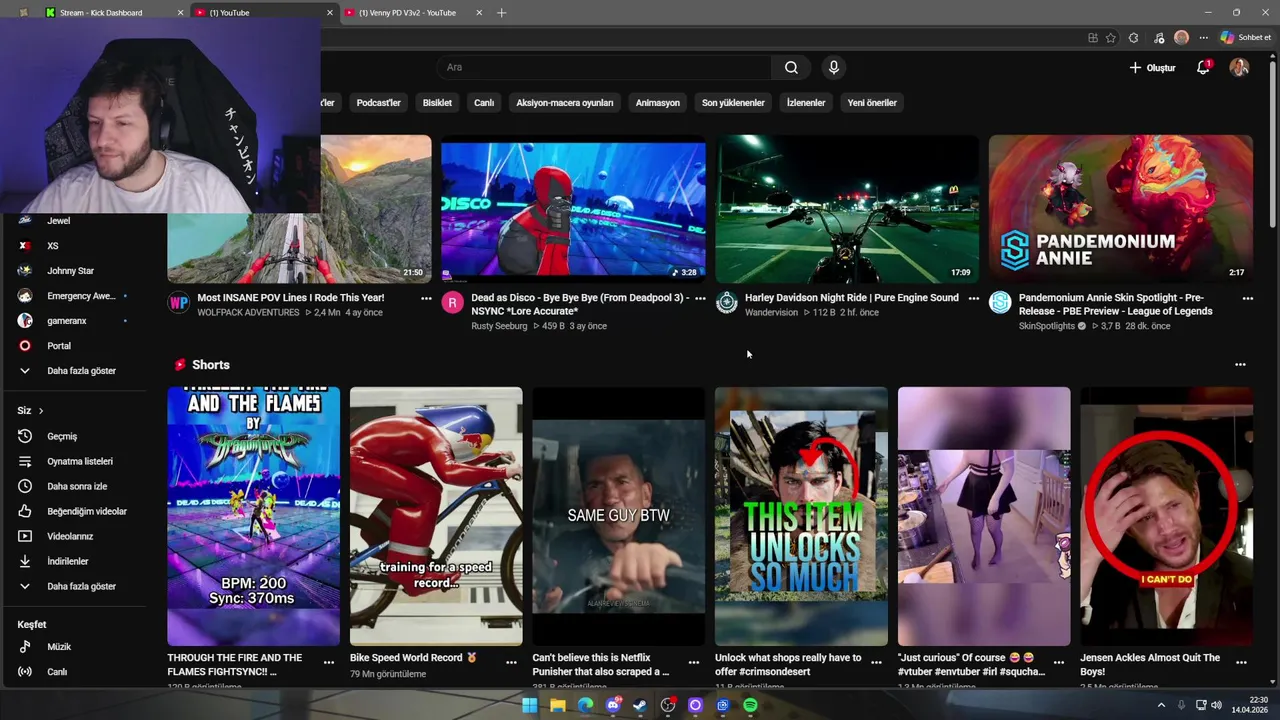Start voice search with microphone icon

[834, 67]
